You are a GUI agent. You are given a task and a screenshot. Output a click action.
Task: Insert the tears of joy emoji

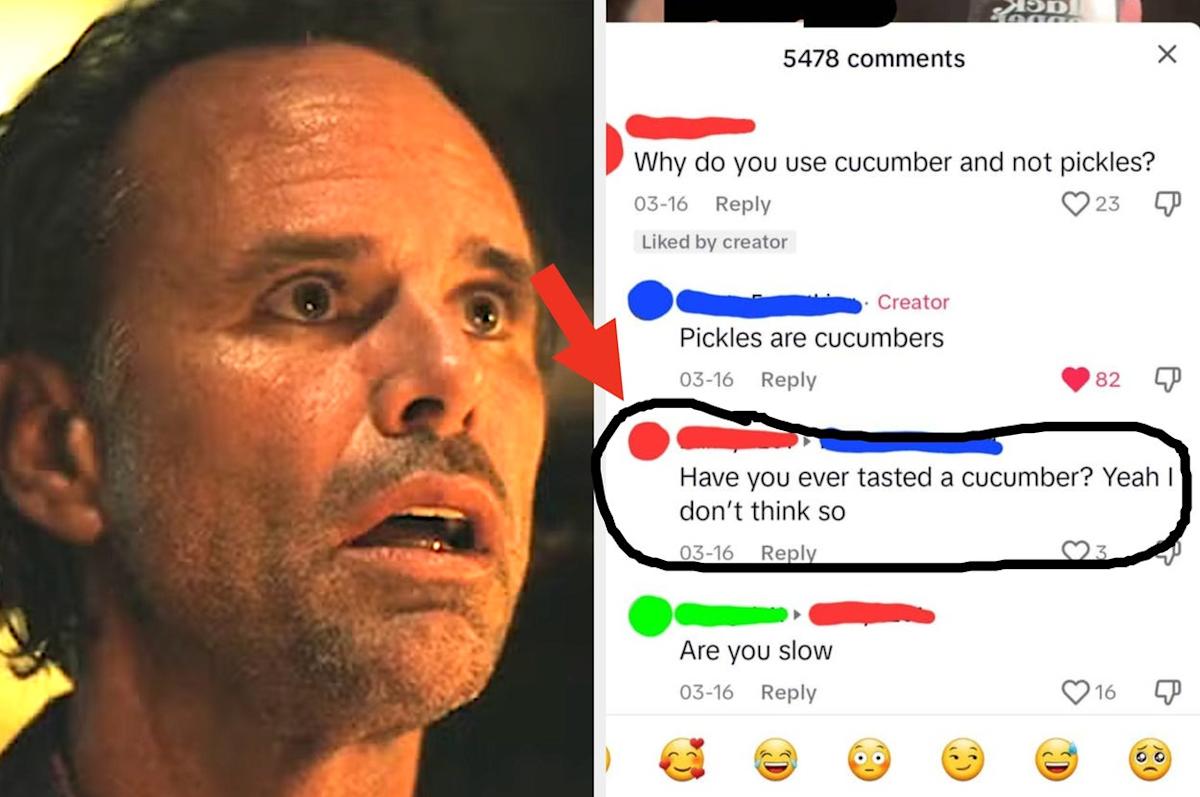(x=775, y=761)
